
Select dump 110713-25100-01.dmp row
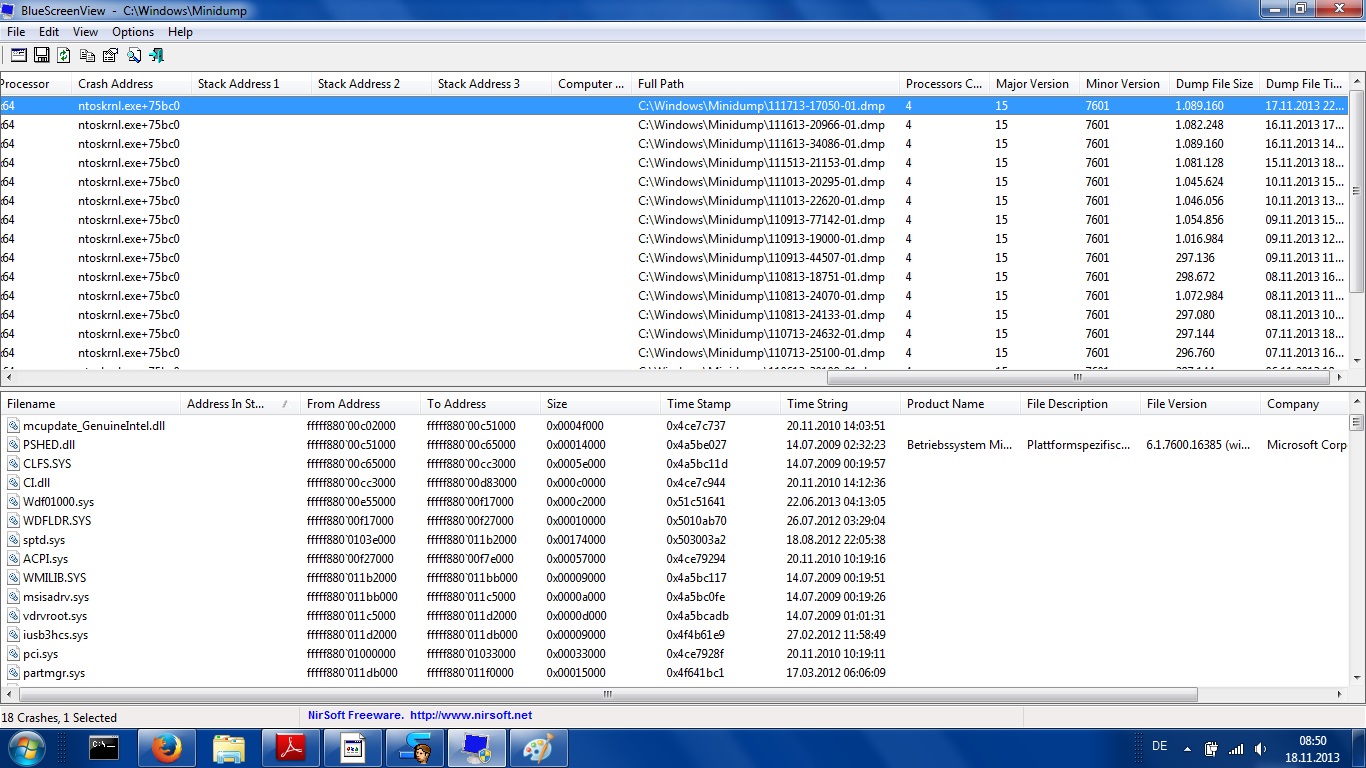coord(674,353)
